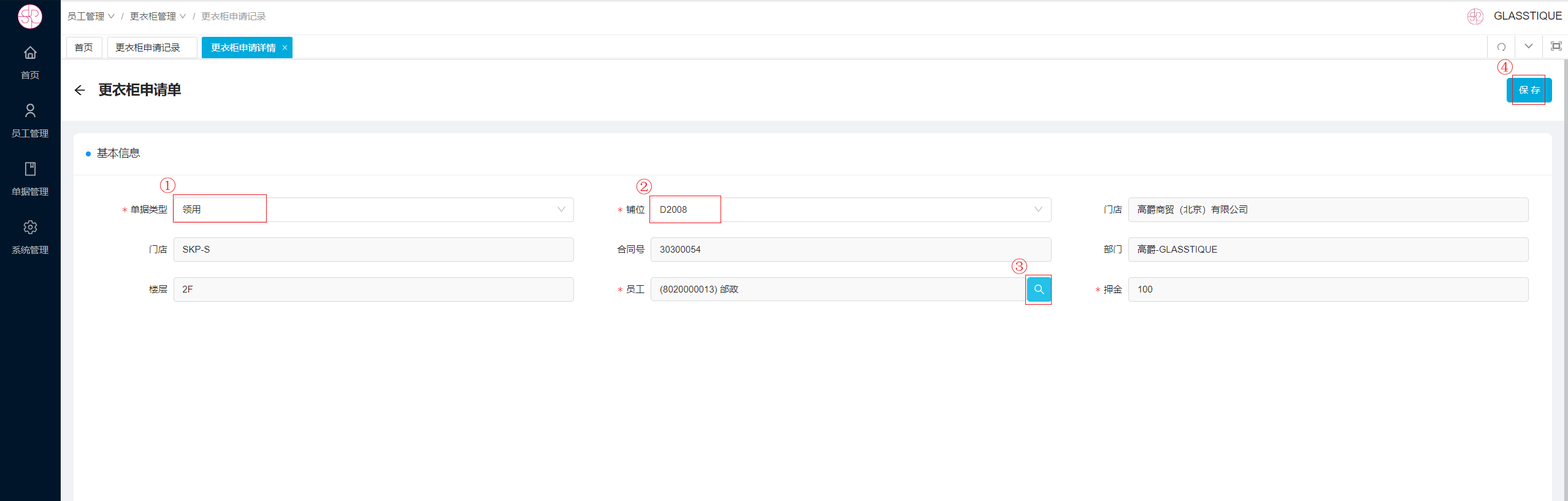Click the 楼层 field showing 2F
Screen dimensions: 1568x501
pyautogui.click(x=373, y=289)
